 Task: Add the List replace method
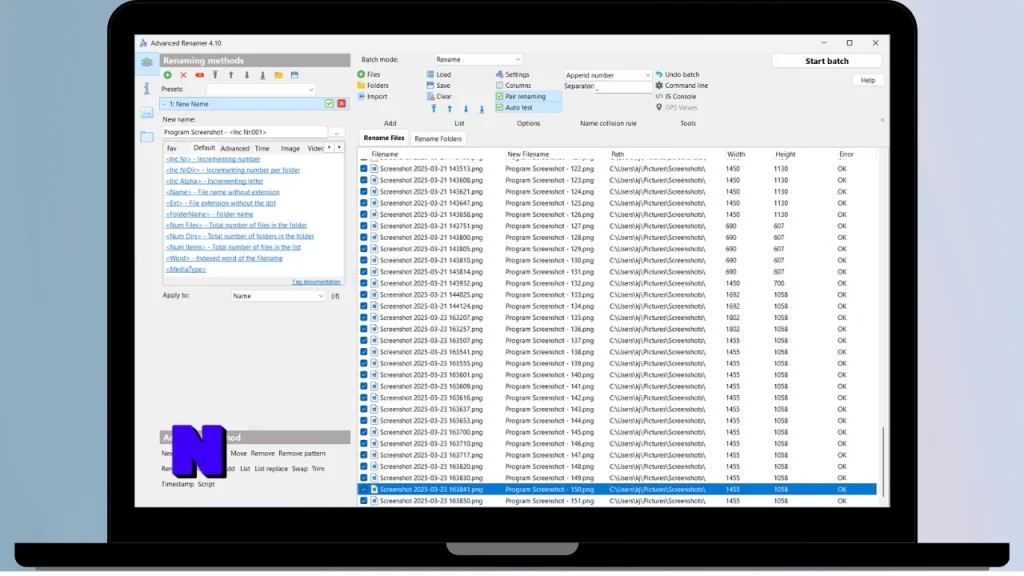(x=271, y=469)
